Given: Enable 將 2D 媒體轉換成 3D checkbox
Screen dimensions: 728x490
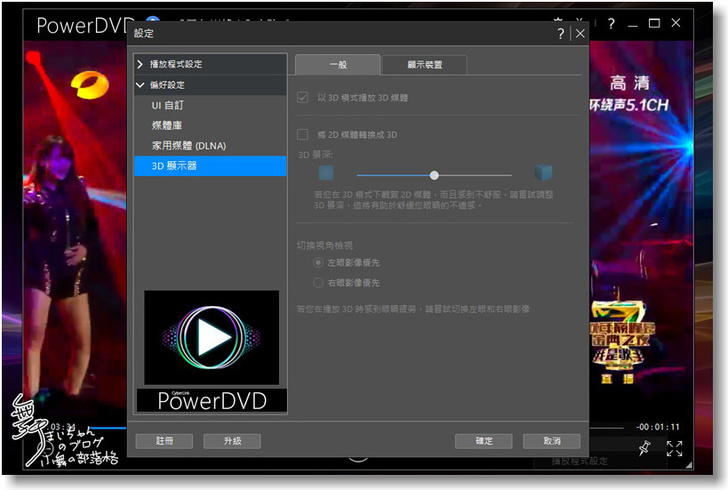Looking at the screenshot, I should click(303, 134).
